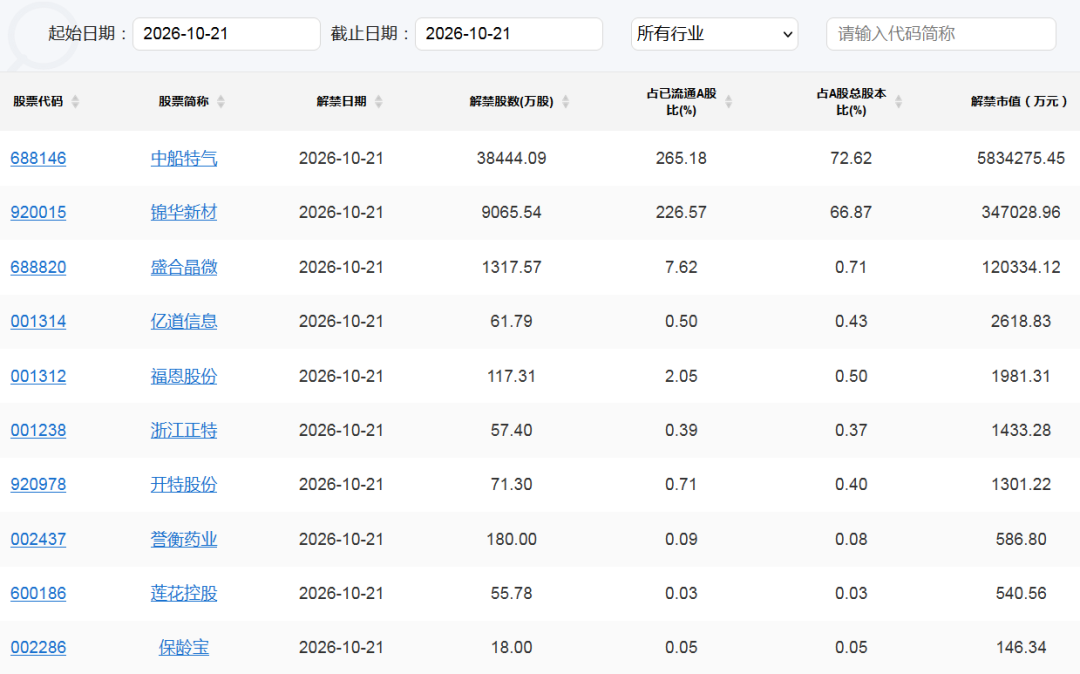The width and height of the screenshot is (1080, 674).
Task: Open 中船特气 stock link
Action: (184, 158)
